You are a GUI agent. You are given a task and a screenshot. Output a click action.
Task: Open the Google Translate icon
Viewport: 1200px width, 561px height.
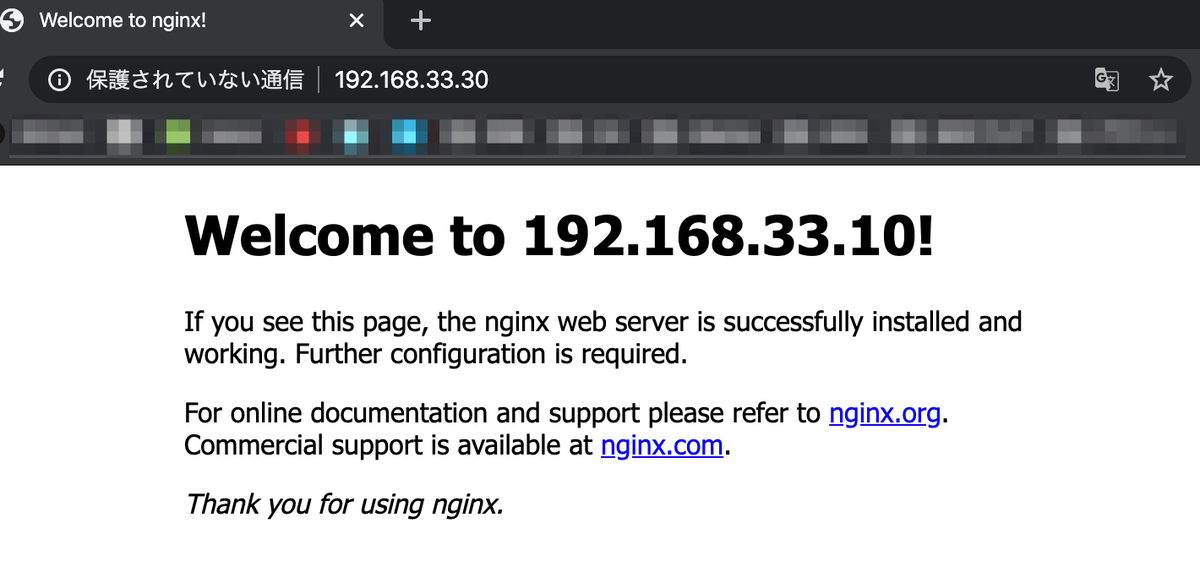[x=1107, y=80]
